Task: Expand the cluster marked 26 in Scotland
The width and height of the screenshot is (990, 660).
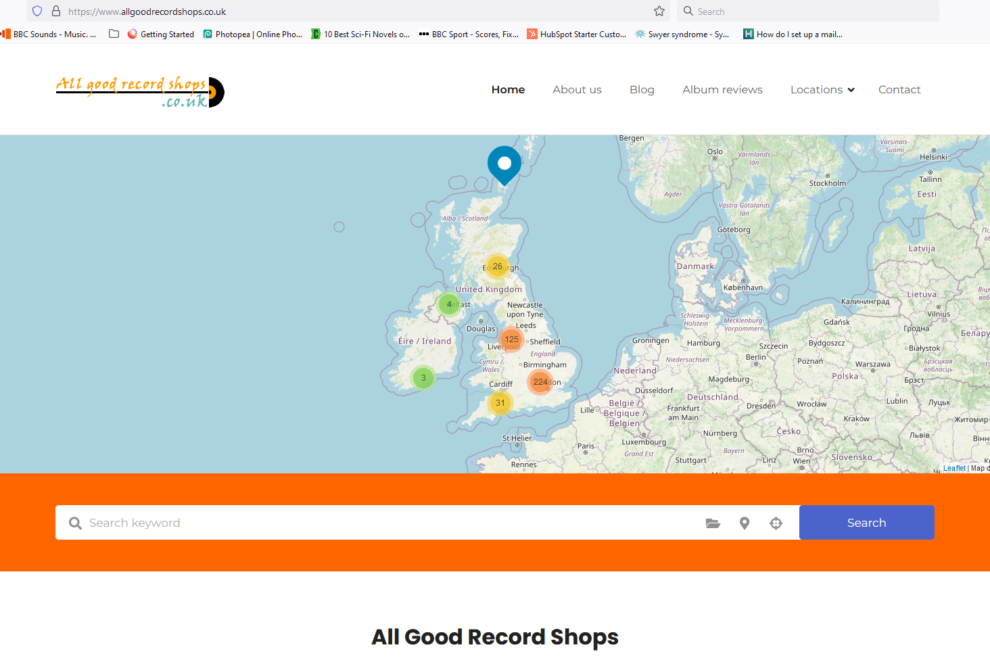Action: [497, 266]
